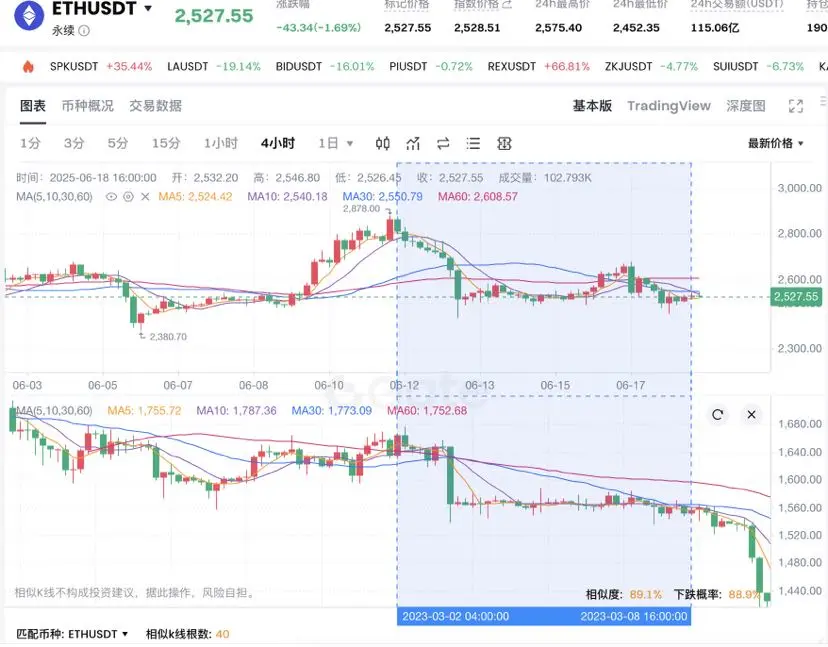Click the MA5: 2,524.42 label

tap(195, 197)
